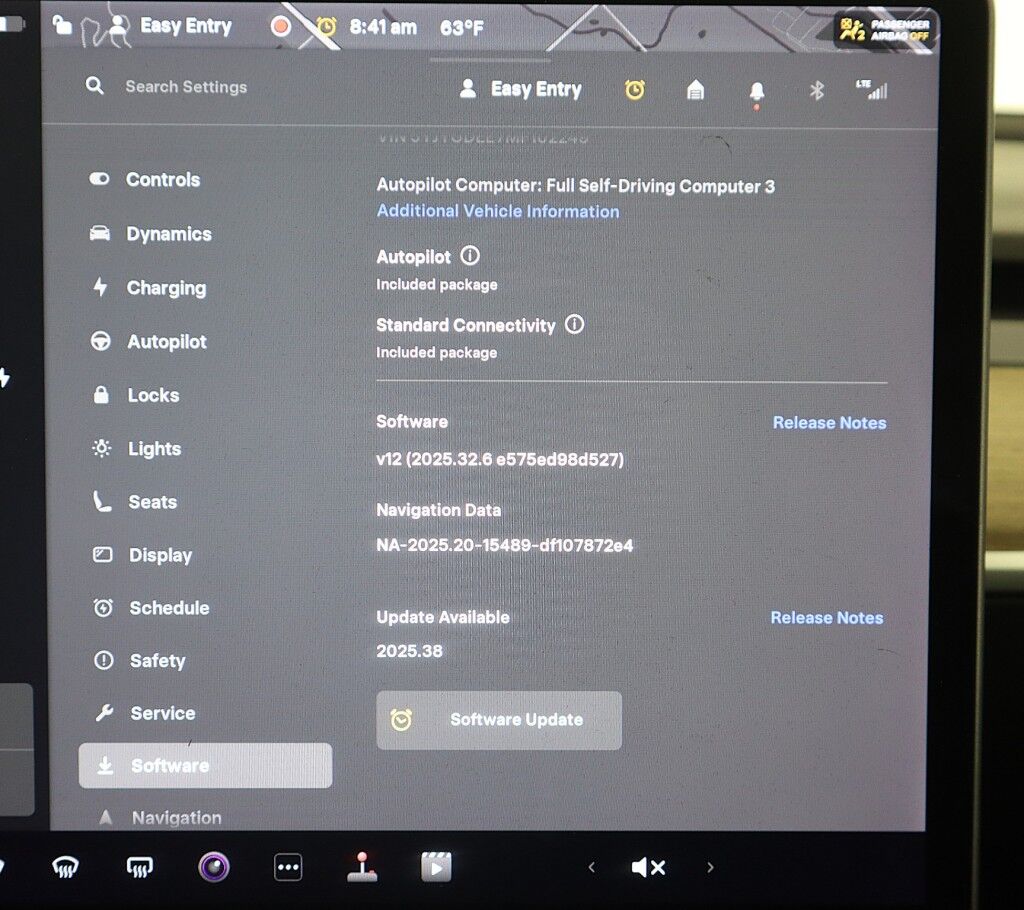Collapse the media bar with left chevron

click(x=591, y=868)
